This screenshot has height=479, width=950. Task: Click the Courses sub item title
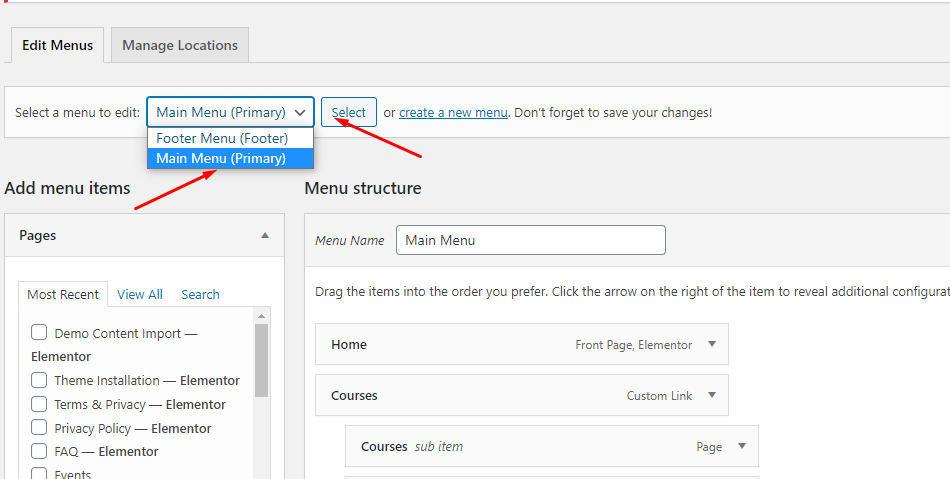click(384, 446)
